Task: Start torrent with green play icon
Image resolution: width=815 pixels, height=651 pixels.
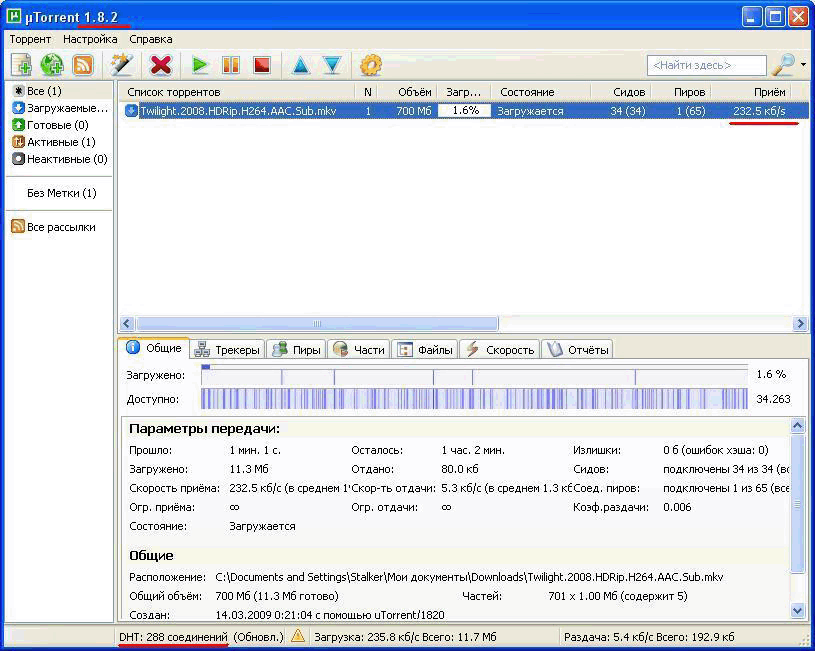Action: click(x=200, y=66)
